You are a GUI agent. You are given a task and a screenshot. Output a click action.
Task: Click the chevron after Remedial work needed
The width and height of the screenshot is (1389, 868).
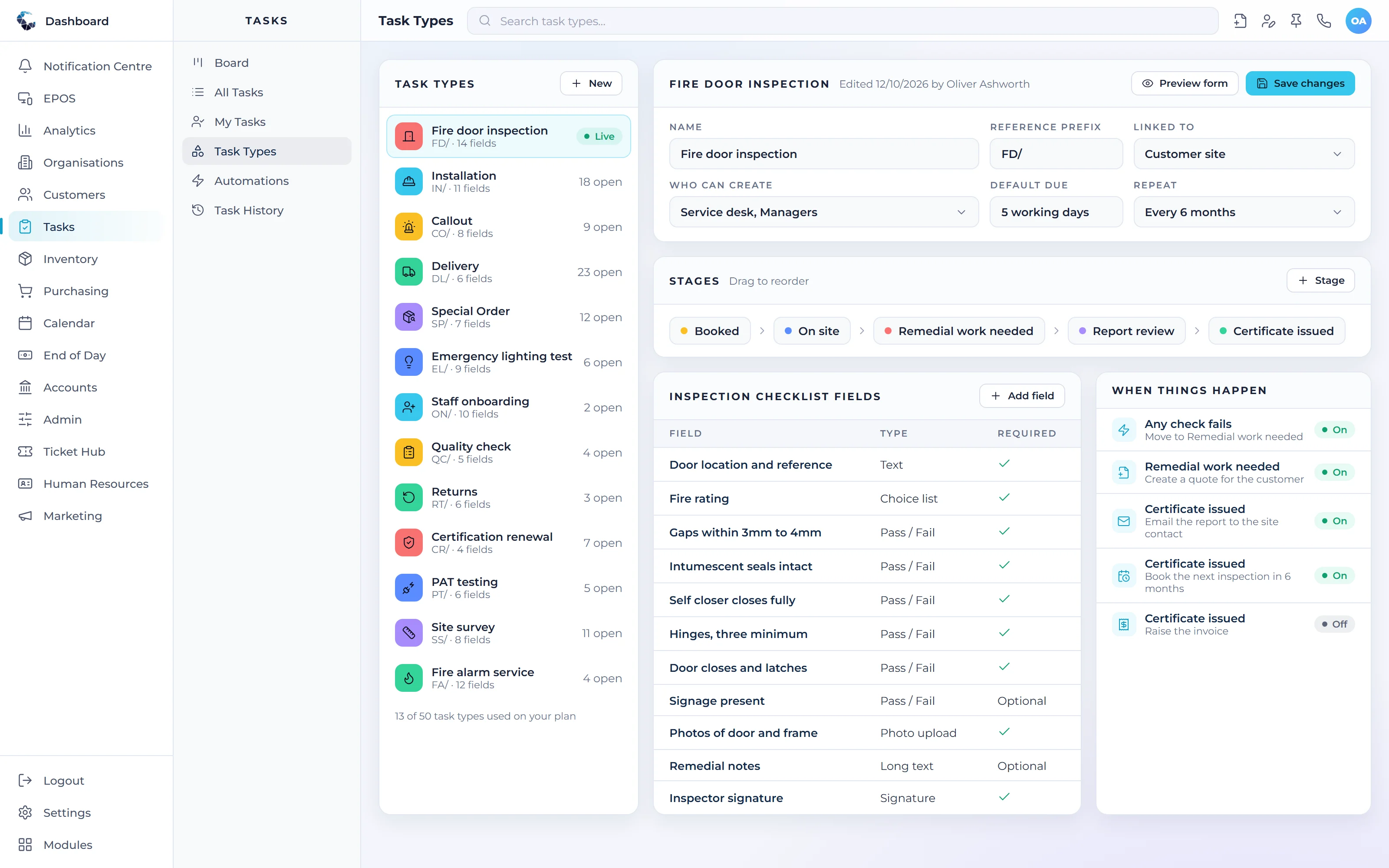[1056, 331]
